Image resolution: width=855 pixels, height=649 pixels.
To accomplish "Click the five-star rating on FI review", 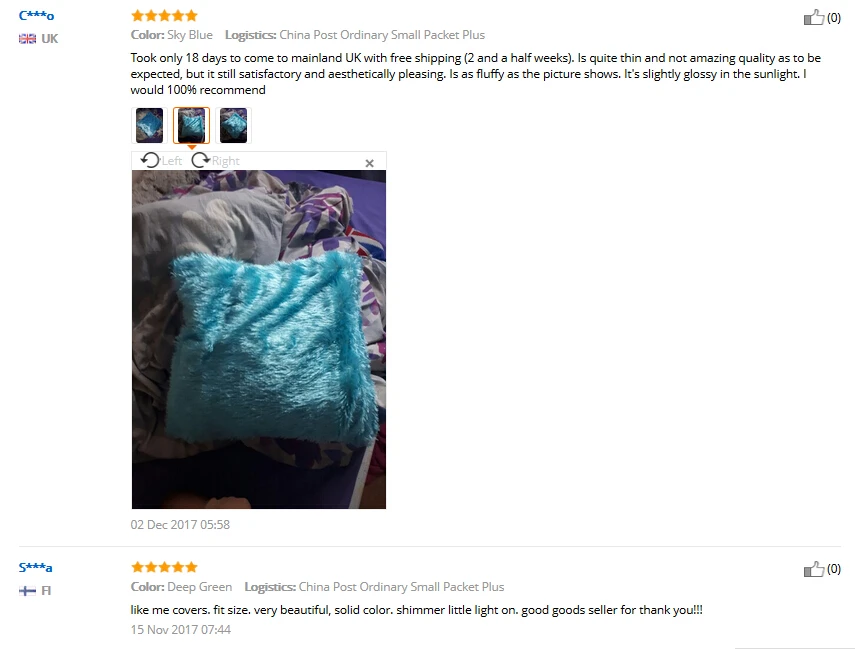I will pos(164,567).
